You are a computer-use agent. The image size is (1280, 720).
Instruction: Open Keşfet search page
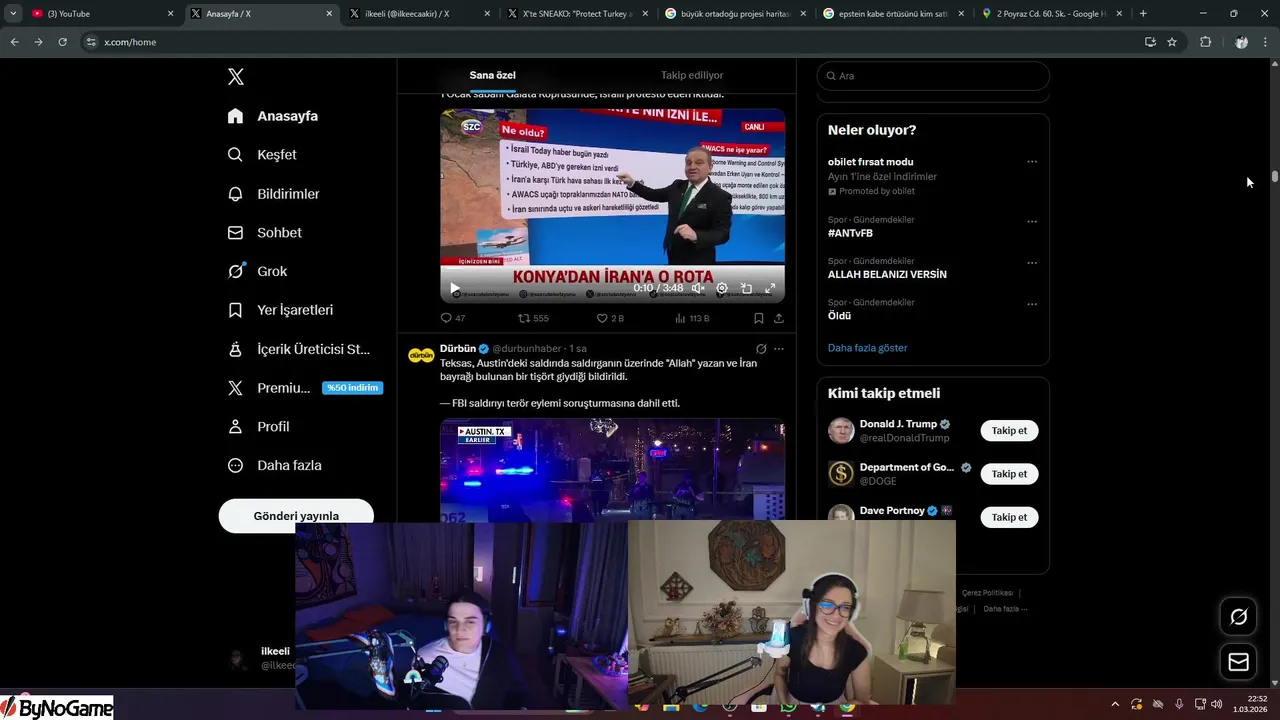[262, 155]
